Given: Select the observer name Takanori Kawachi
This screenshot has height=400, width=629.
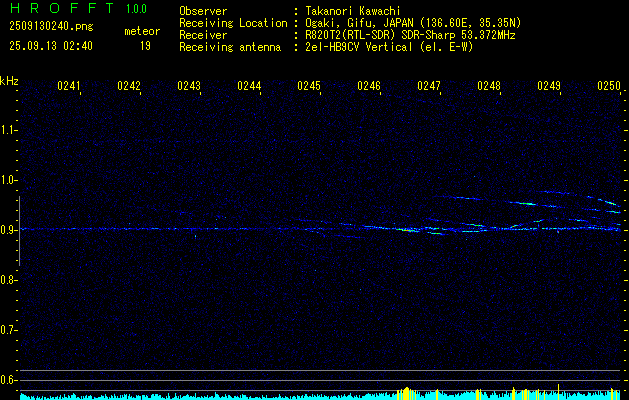Looking at the screenshot, I should [353, 11].
